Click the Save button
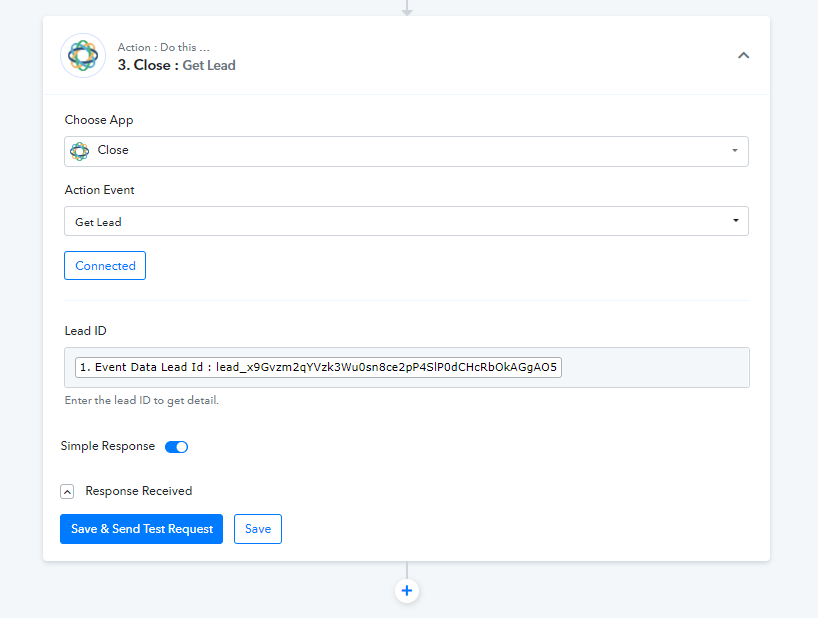 click(x=258, y=529)
